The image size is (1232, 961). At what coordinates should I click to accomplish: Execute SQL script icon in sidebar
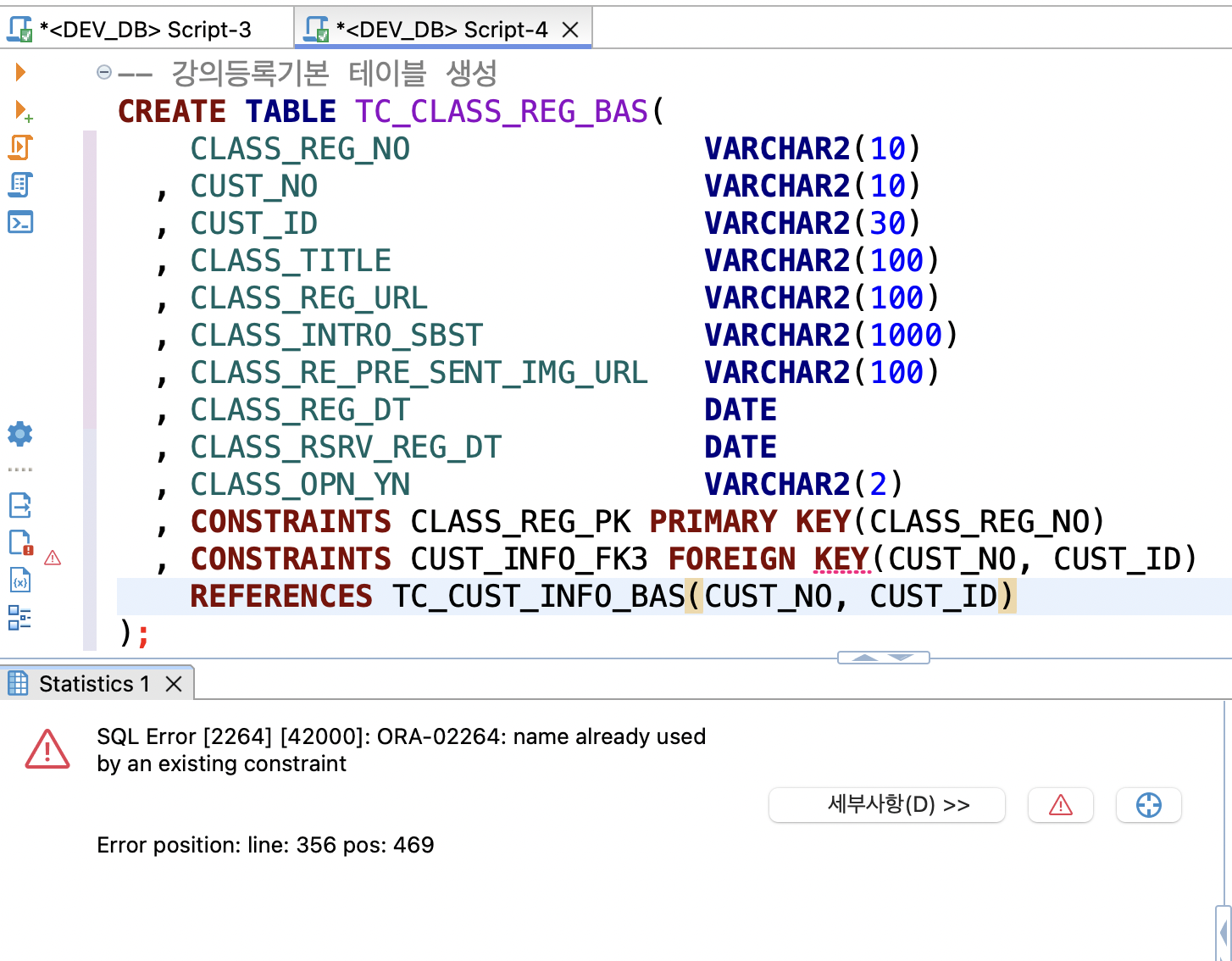[20, 147]
